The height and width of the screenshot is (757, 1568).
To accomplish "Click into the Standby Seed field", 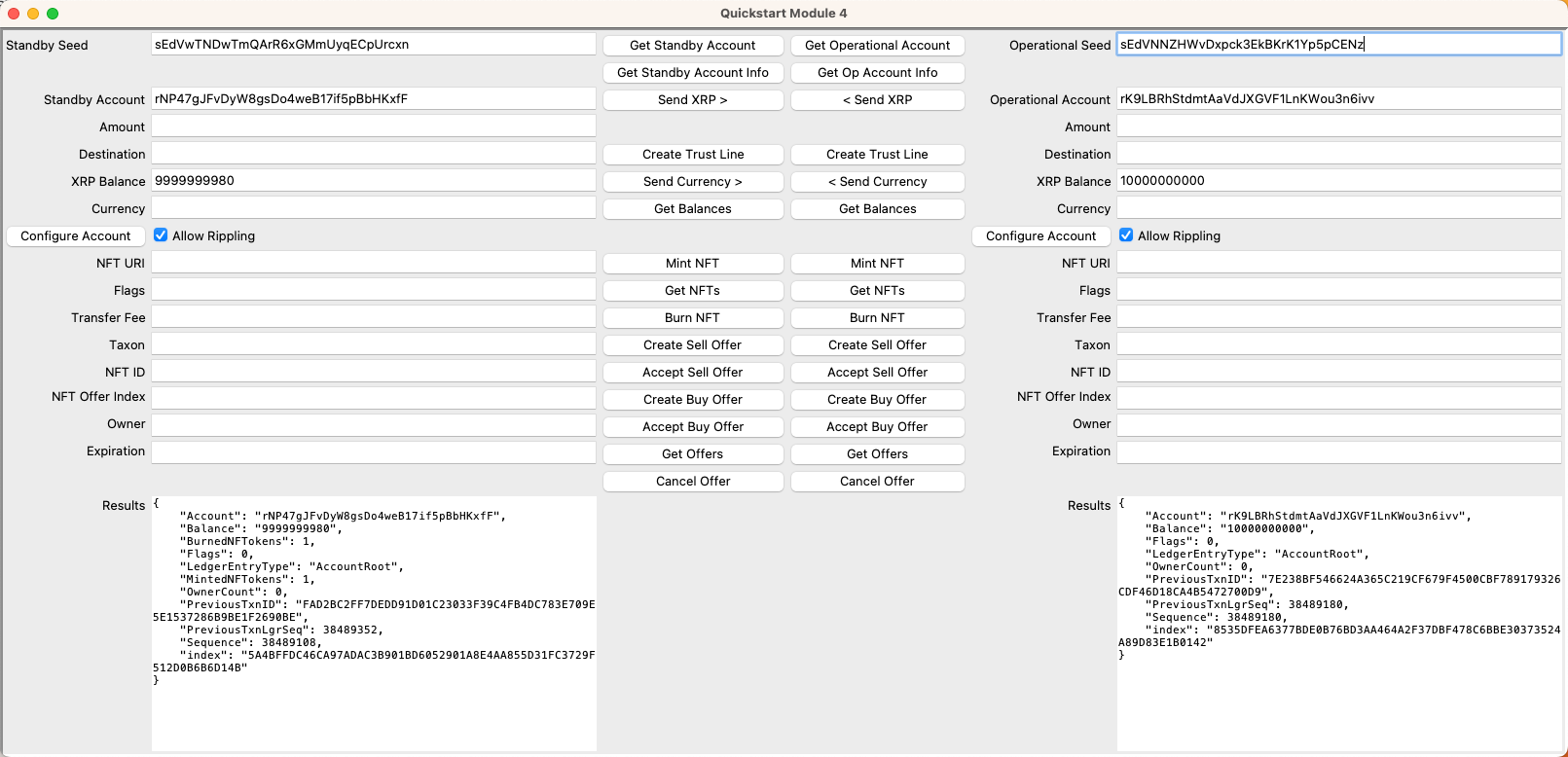I will pyautogui.click(x=373, y=45).
